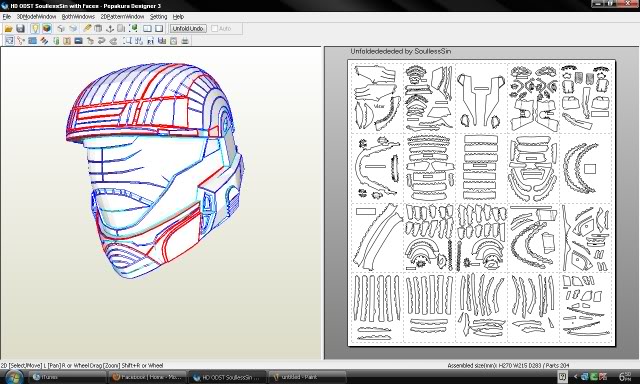Switch to the Facebook browser taskbar button

click(148, 377)
